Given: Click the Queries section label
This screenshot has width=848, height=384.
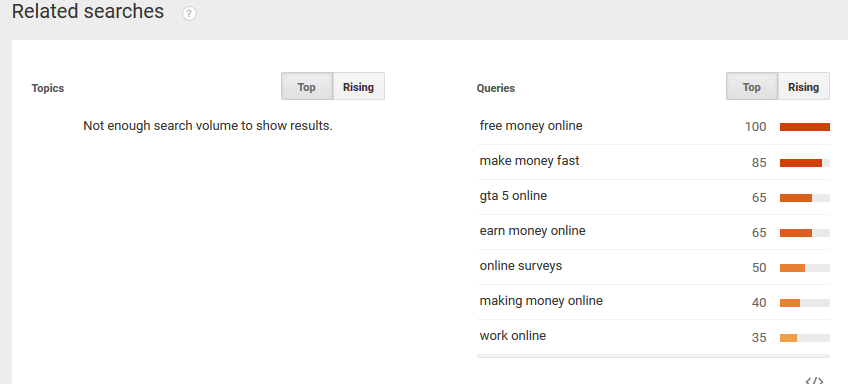Looking at the screenshot, I should coord(495,88).
